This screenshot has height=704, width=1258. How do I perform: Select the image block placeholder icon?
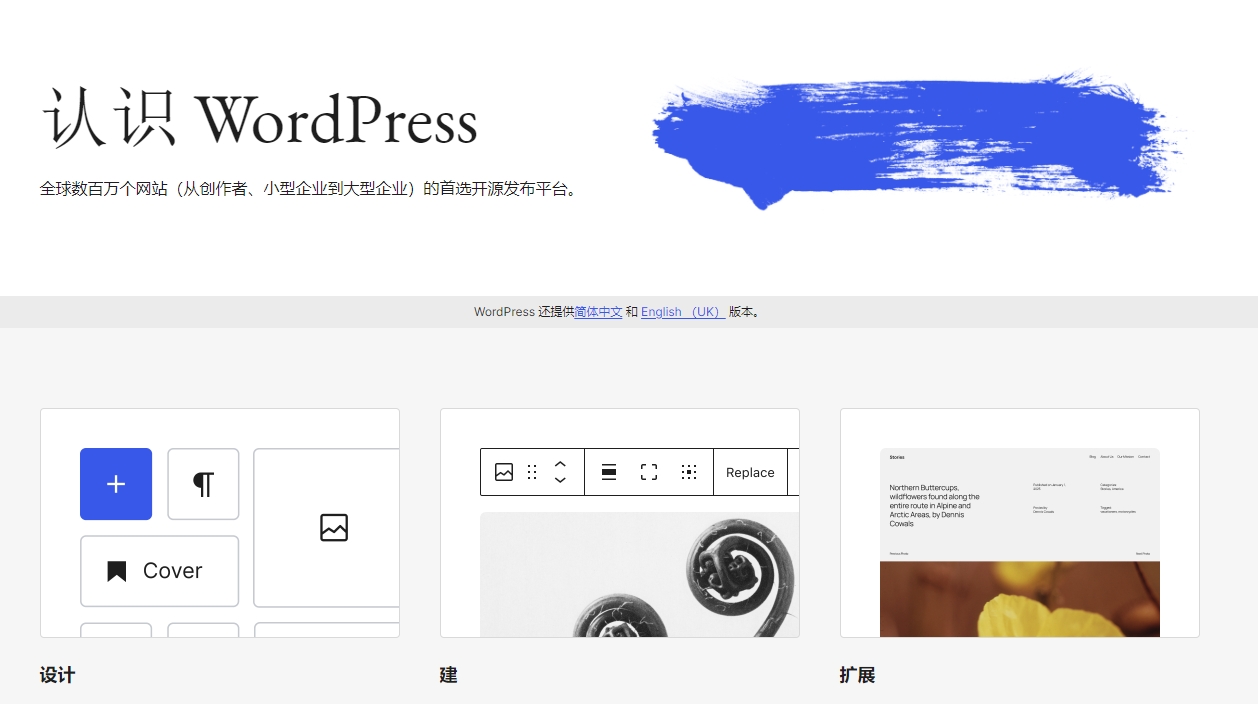(334, 527)
